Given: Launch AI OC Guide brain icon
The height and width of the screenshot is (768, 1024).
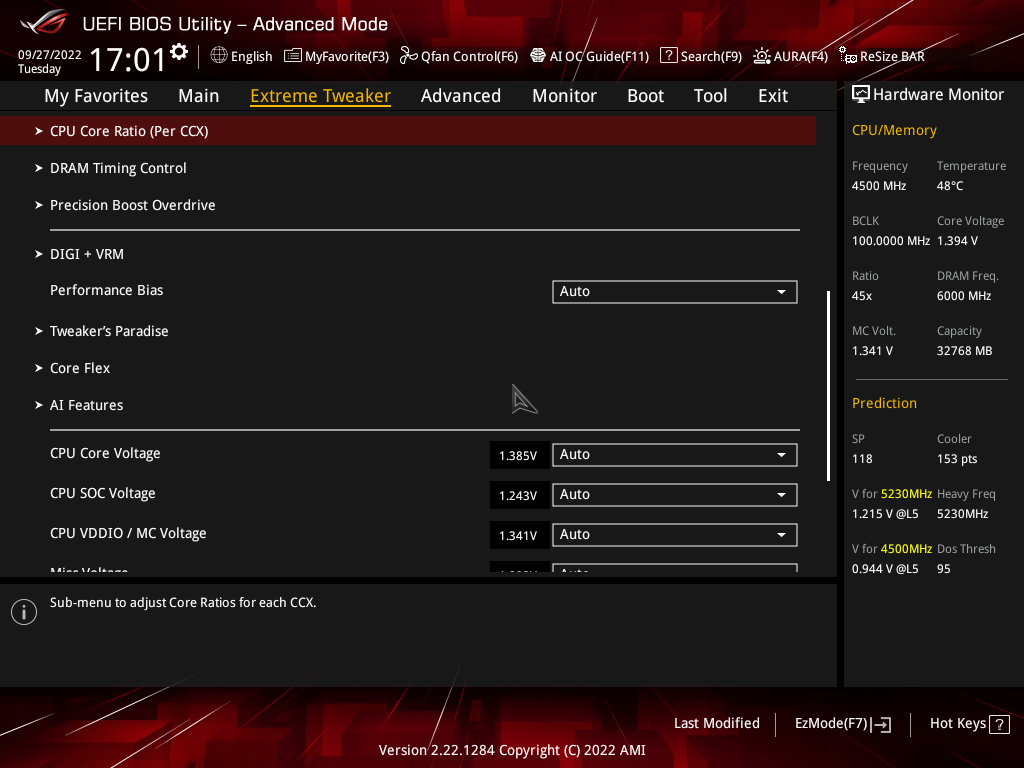Looking at the screenshot, I should [x=537, y=56].
